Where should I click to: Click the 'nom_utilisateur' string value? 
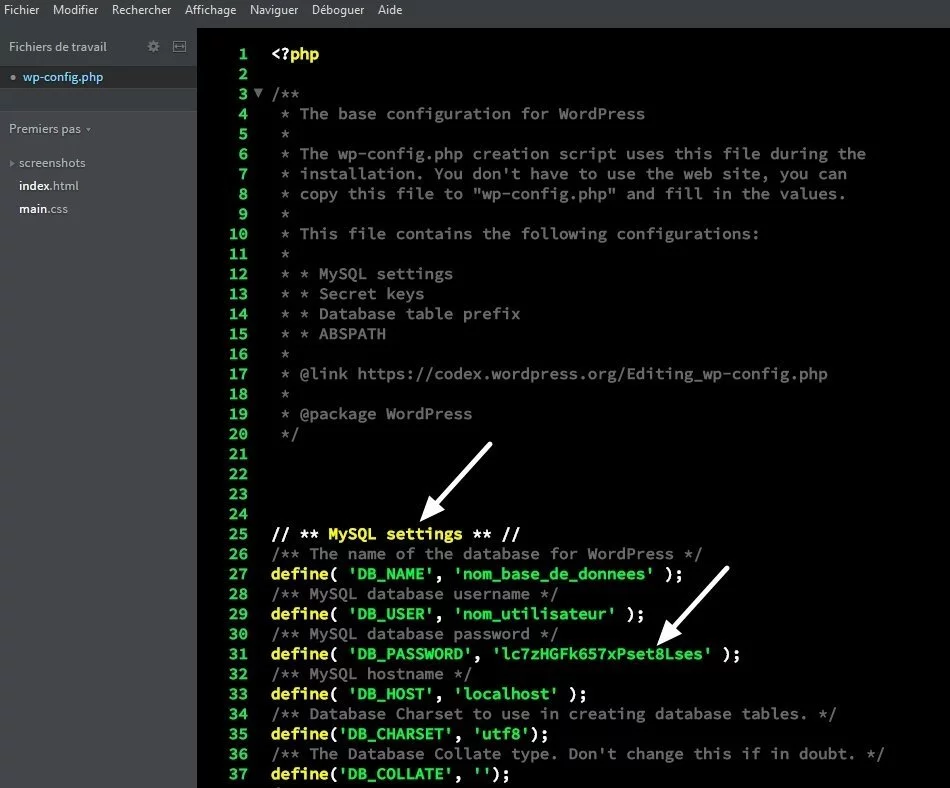point(534,614)
